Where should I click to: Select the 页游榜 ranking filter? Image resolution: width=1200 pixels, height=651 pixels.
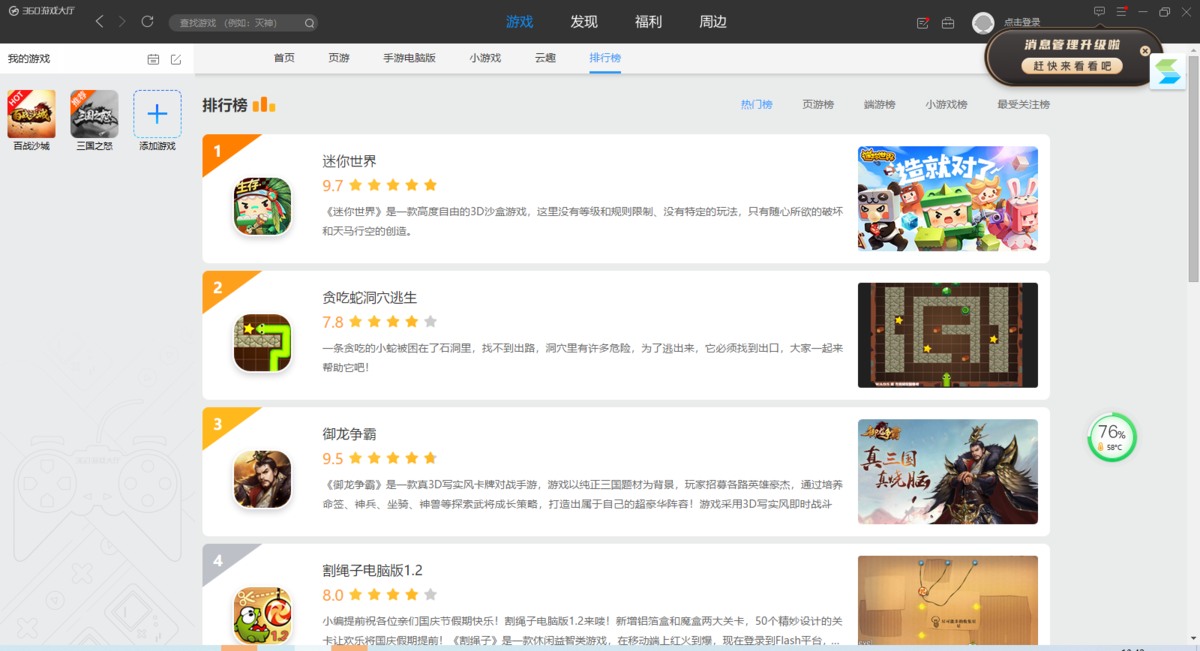(x=818, y=104)
